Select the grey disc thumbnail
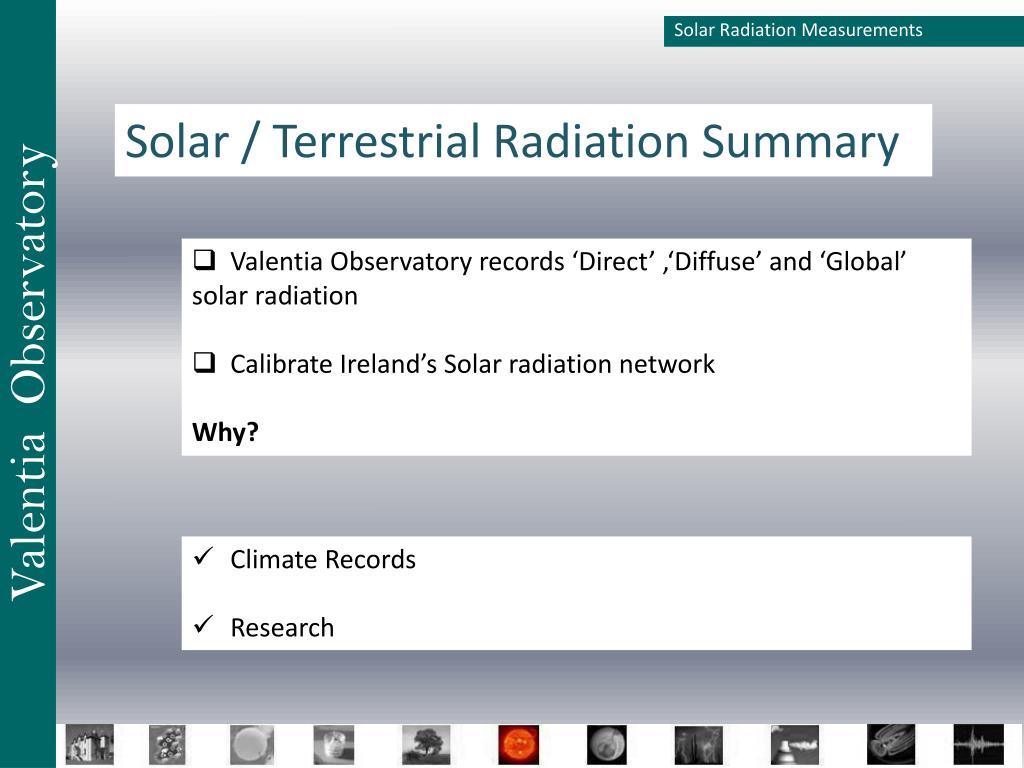 (252, 744)
